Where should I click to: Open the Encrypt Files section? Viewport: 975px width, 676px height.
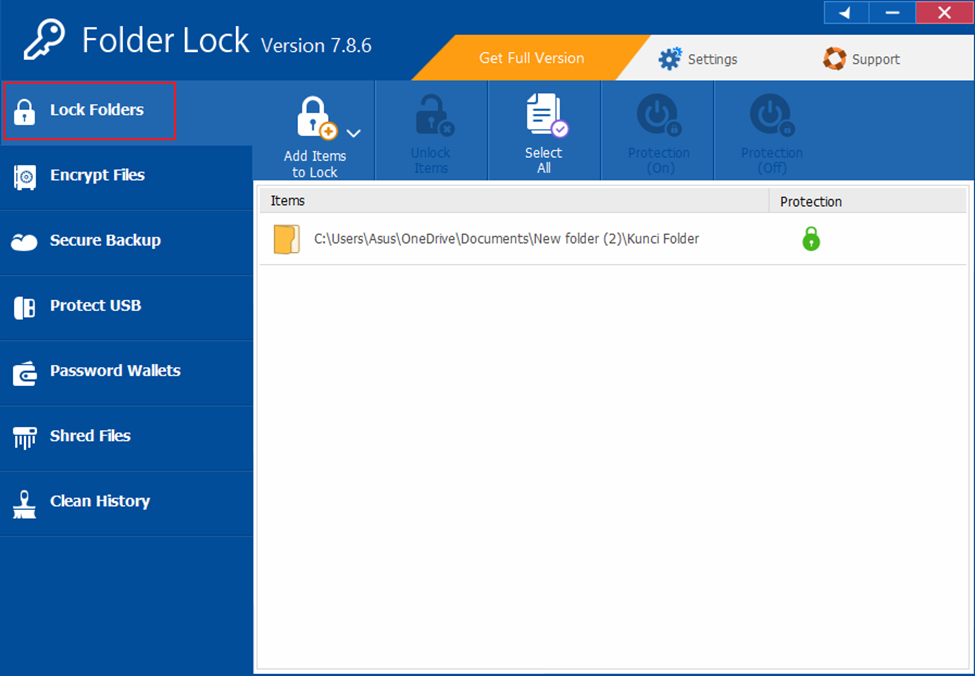[x=126, y=176]
